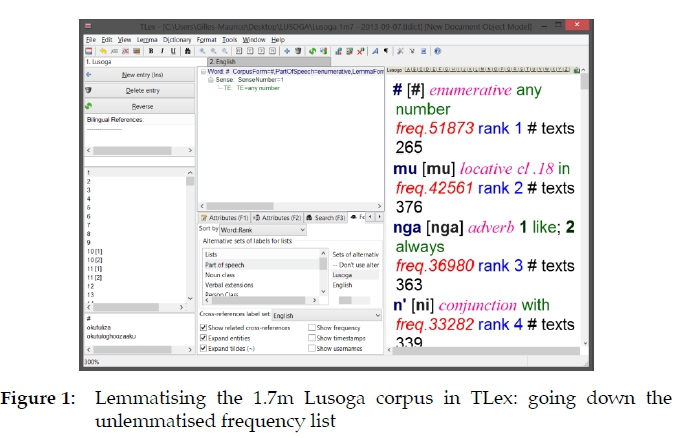Open the Cross-references label set dropdown
This screenshot has height=438, width=675.
pos(375,314)
